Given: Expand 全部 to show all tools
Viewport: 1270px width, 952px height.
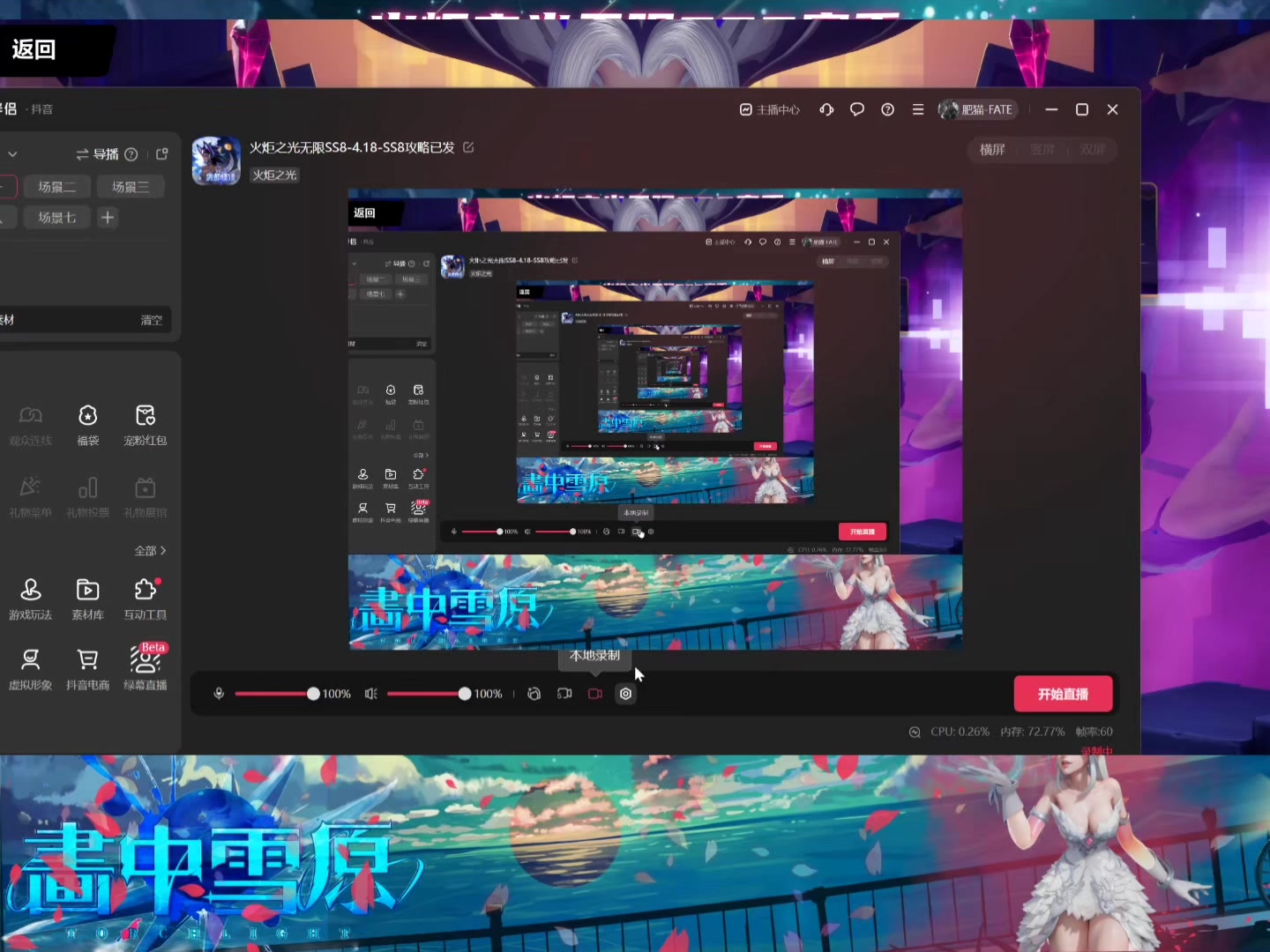Looking at the screenshot, I should 150,550.
